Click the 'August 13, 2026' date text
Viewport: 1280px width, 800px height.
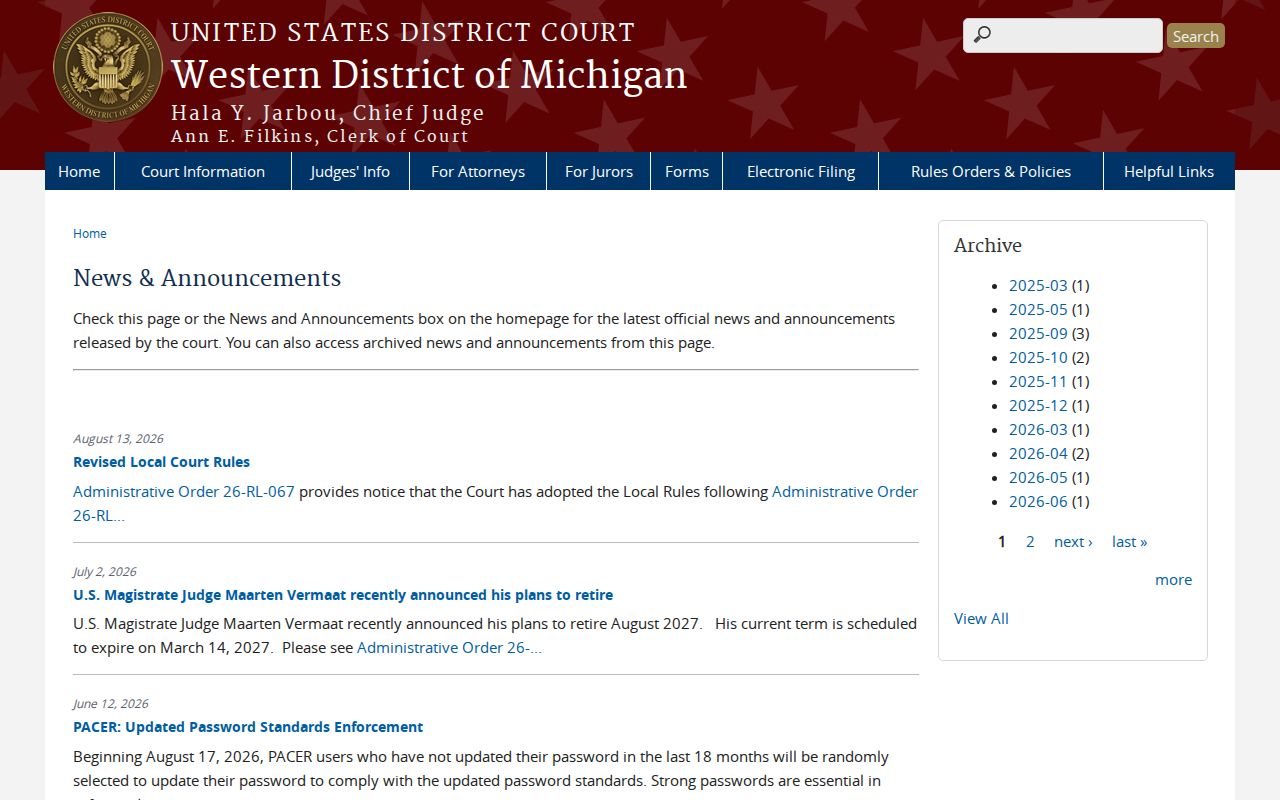[x=118, y=439]
